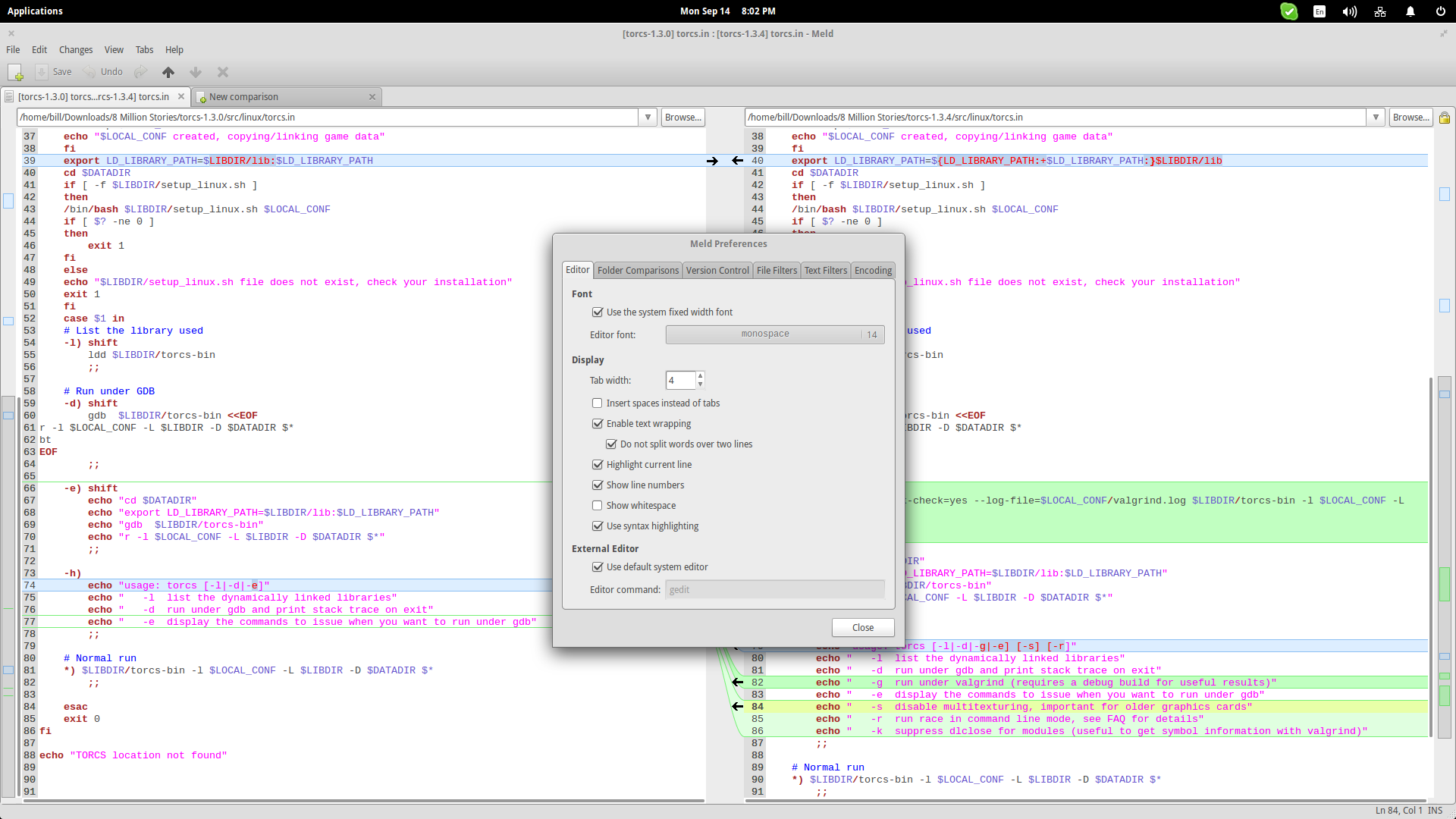The width and height of the screenshot is (1456, 819).
Task: Open the Changes menu
Action: point(76,50)
